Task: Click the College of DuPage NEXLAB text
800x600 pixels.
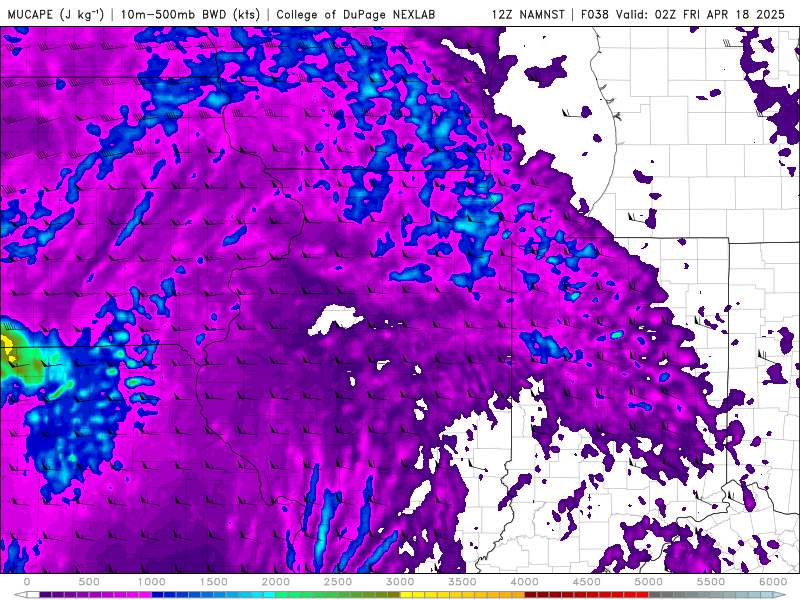Action: click(x=356, y=14)
